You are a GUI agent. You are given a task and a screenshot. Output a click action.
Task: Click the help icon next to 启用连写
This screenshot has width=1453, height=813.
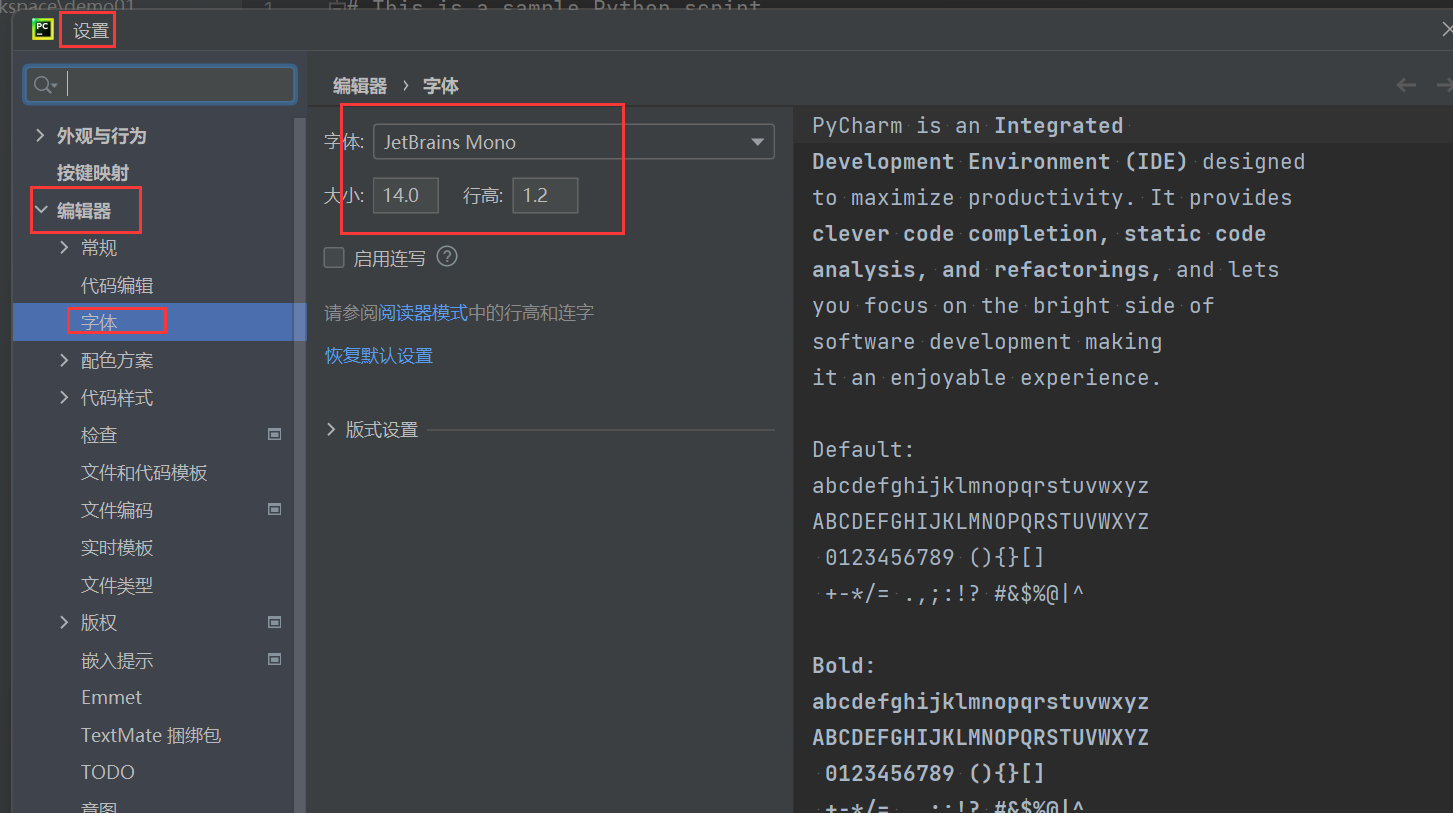click(447, 257)
